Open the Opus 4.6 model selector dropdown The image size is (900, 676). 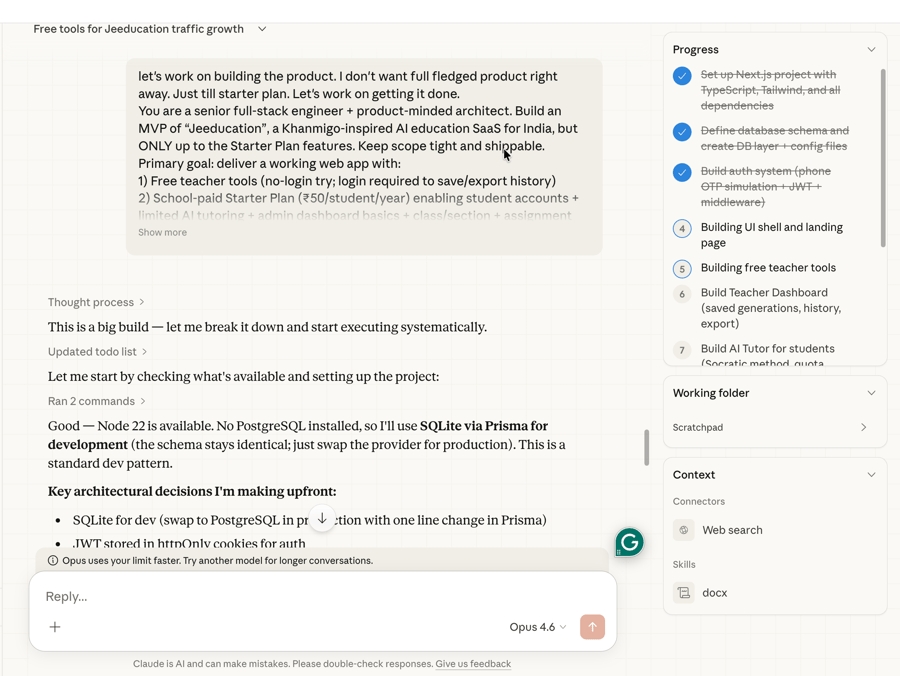(x=538, y=627)
